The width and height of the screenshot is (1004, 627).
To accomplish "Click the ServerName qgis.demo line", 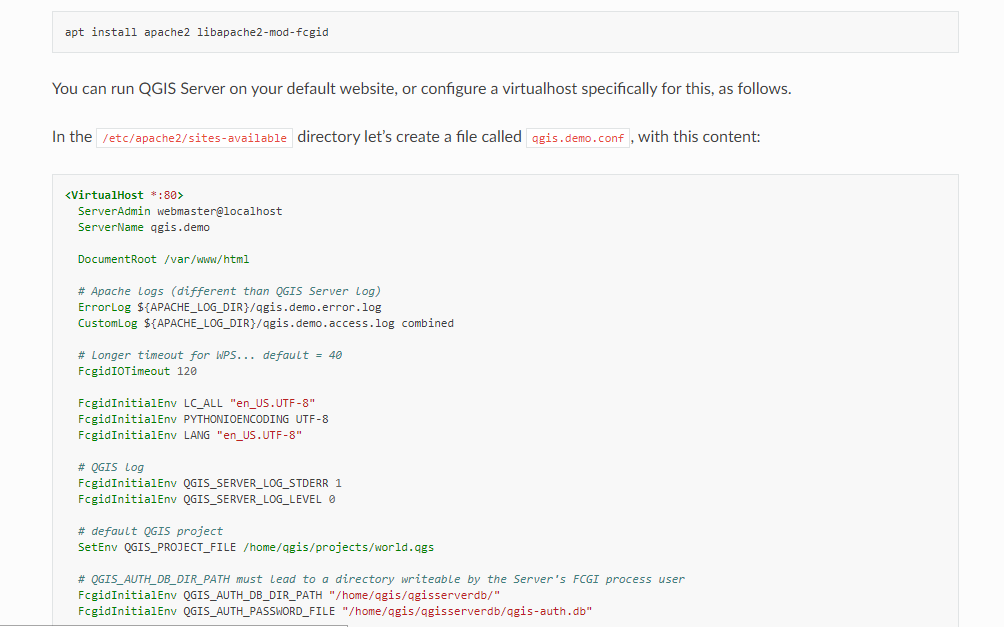I will [x=144, y=227].
